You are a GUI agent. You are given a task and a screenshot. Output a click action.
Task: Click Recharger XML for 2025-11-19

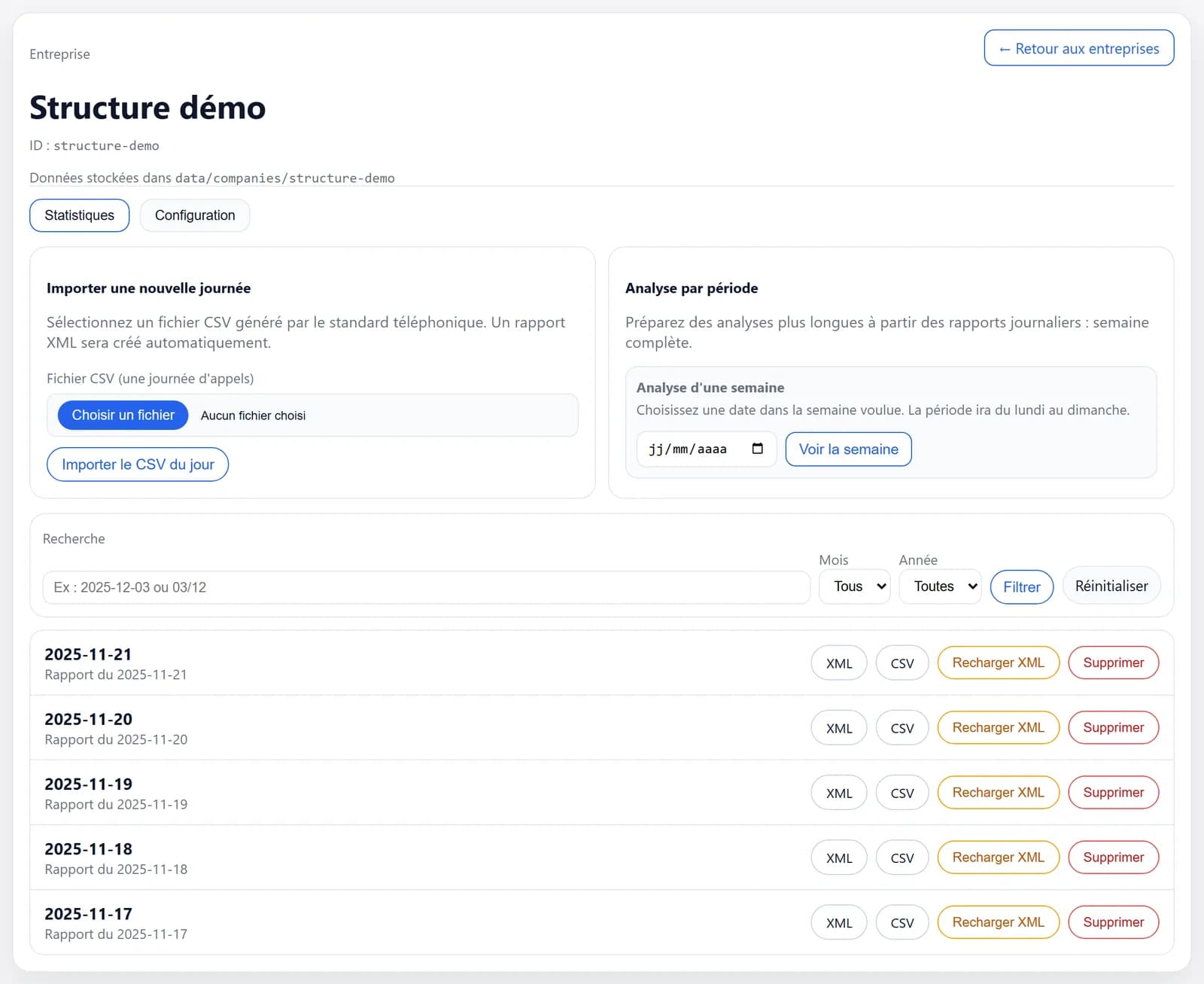(x=999, y=792)
